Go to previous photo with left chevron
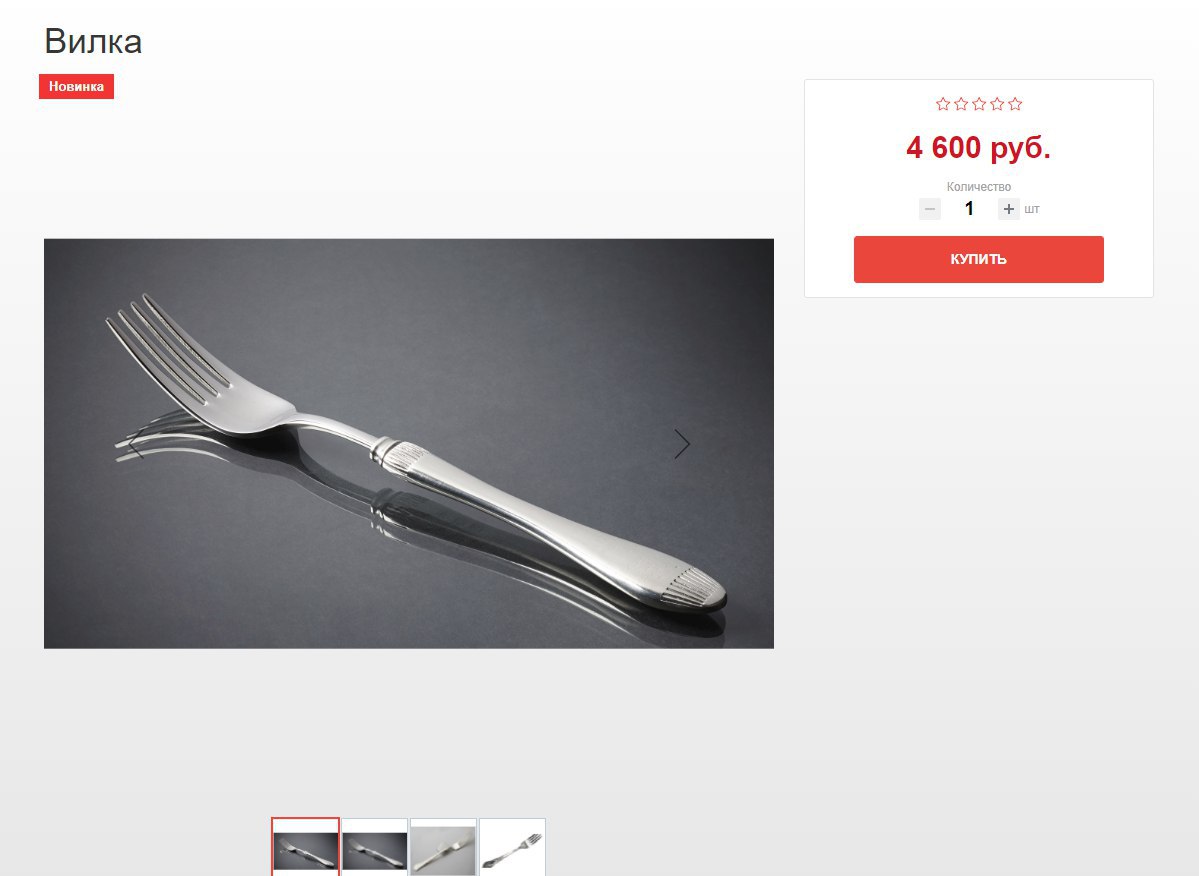Screen dimensions: 1199x876 click(x=136, y=444)
